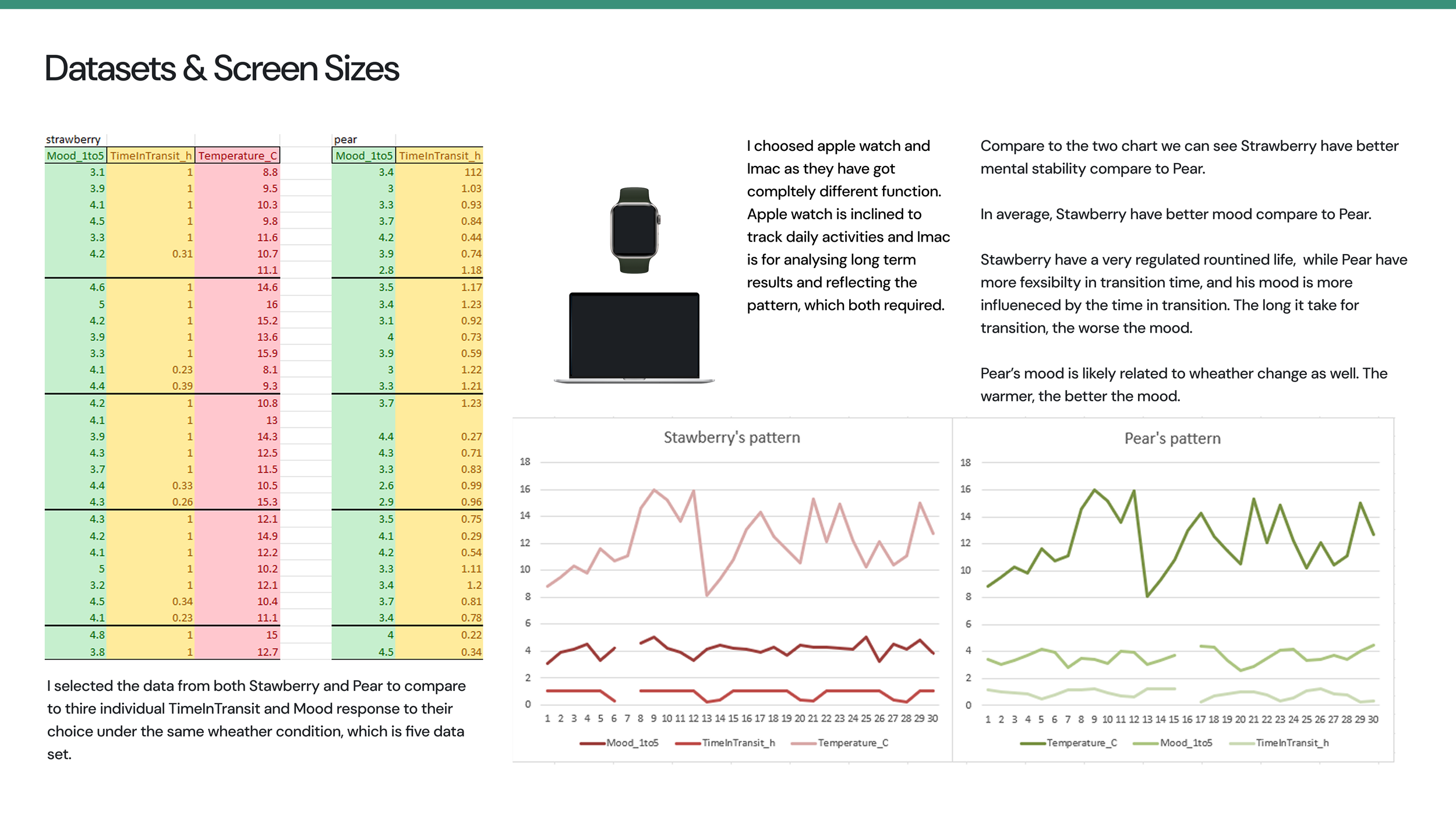The image size is (1456, 819).
Task: Click Temperature_C legend in Pear chart
Action: click(x=1081, y=743)
